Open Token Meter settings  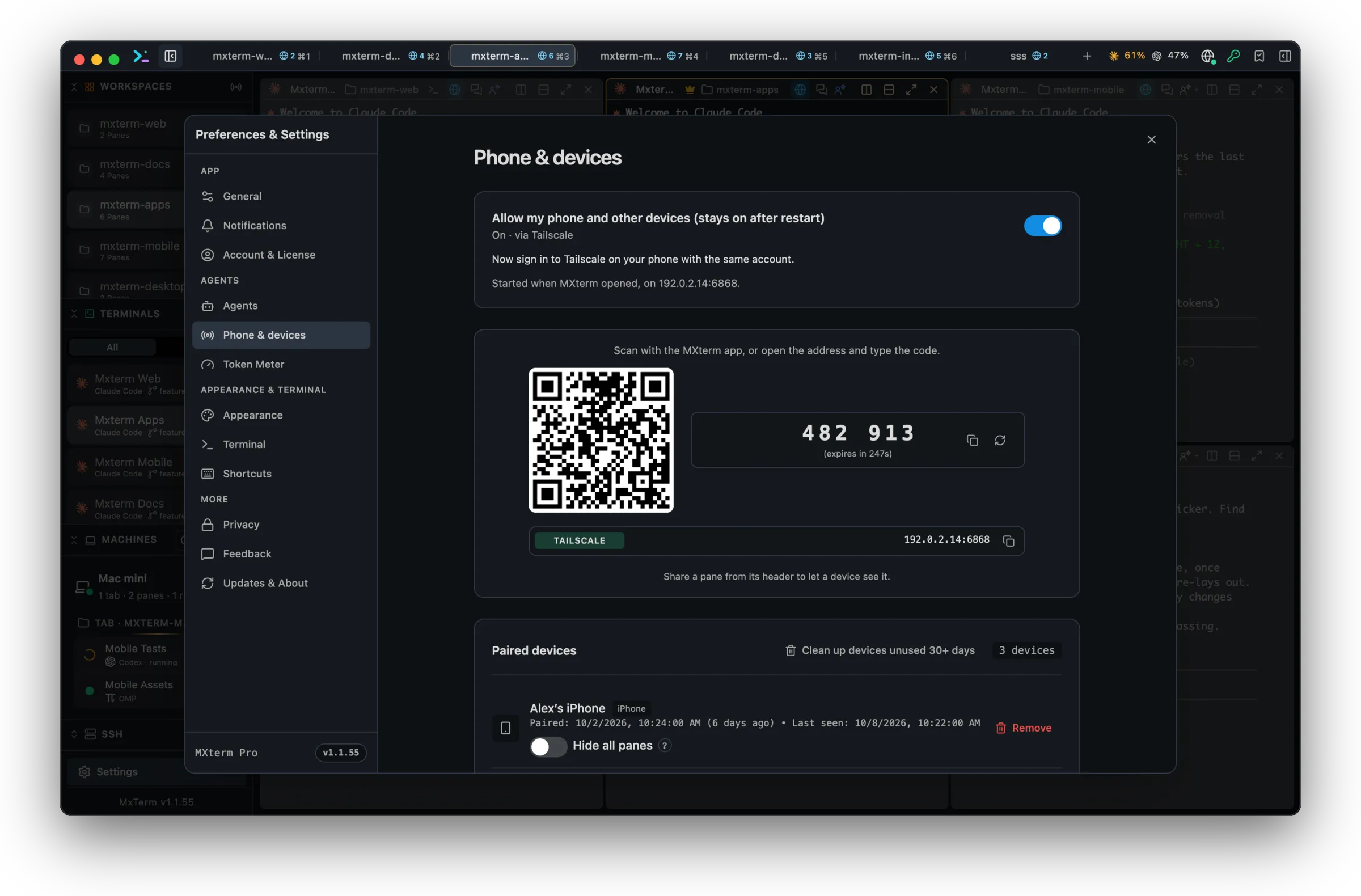(x=281, y=364)
